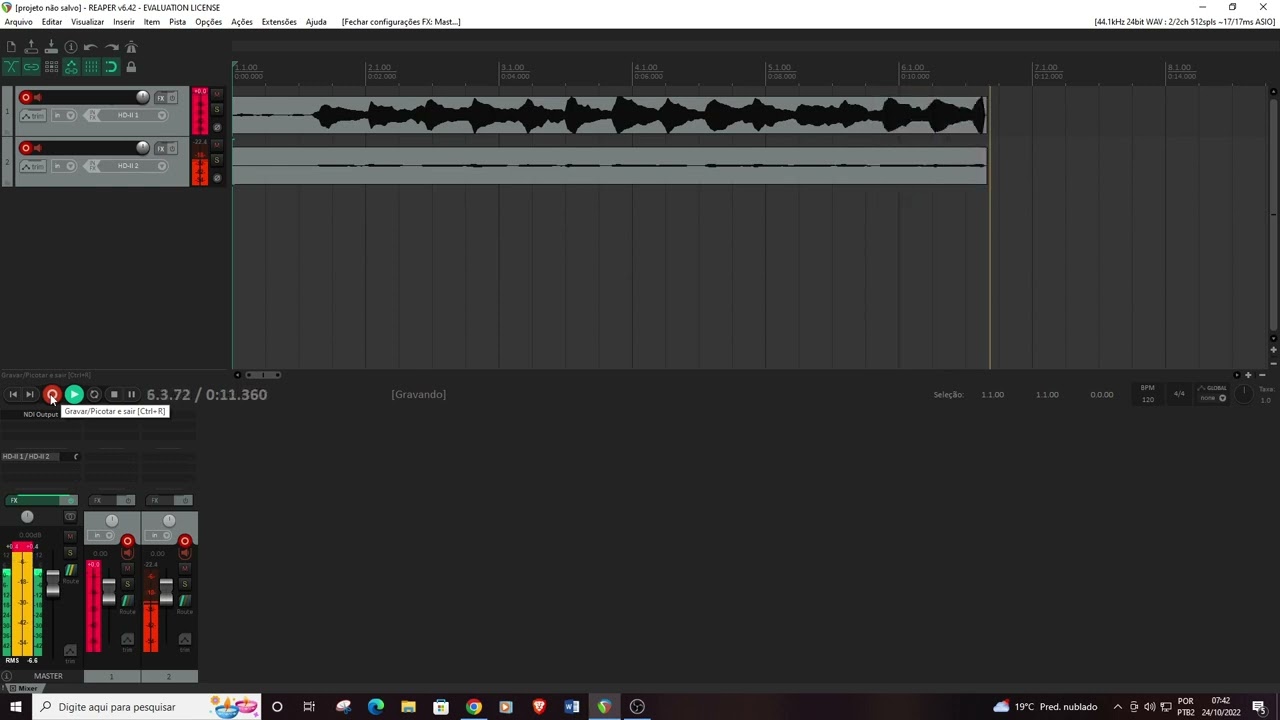This screenshot has width=1280, height=720.
Task: Click the 4/4 time signature field
Action: (x=1179, y=394)
